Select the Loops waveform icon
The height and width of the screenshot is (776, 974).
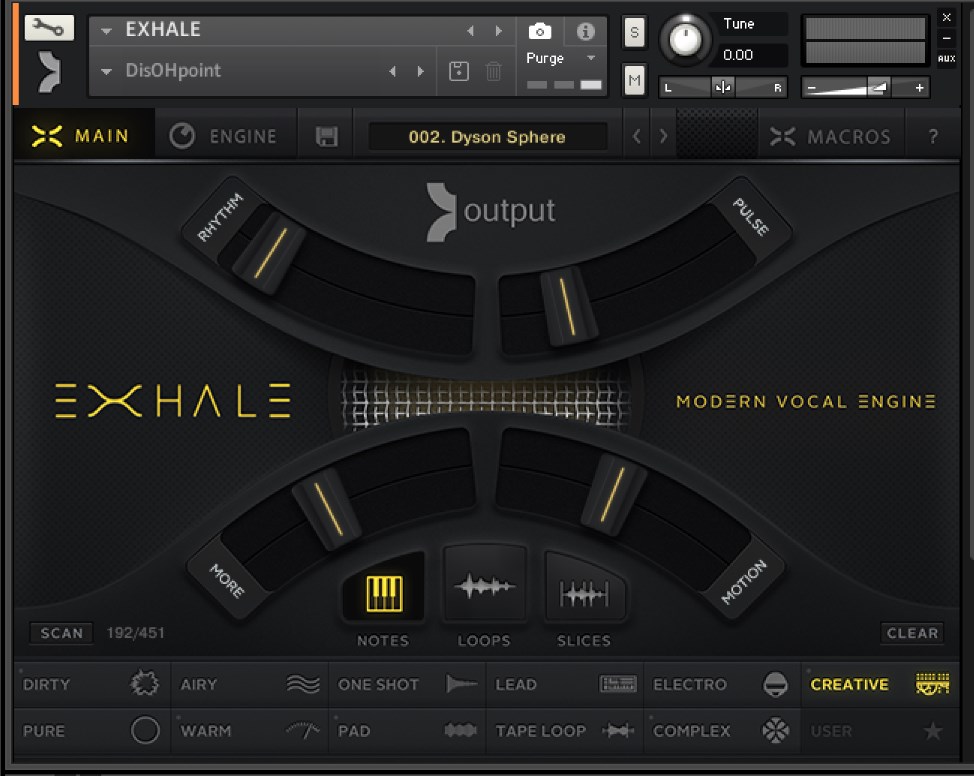coord(484,587)
